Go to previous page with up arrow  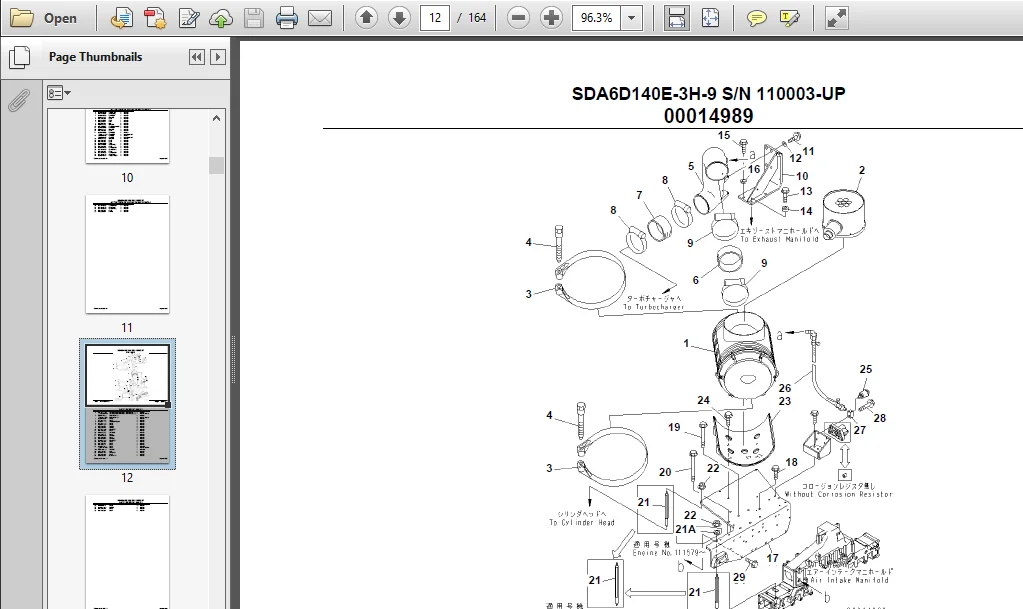pyautogui.click(x=367, y=18)
